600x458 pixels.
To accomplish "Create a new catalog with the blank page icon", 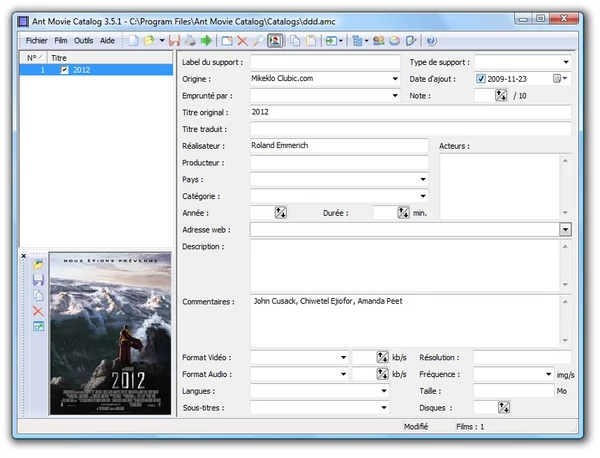I will (133, 41).
